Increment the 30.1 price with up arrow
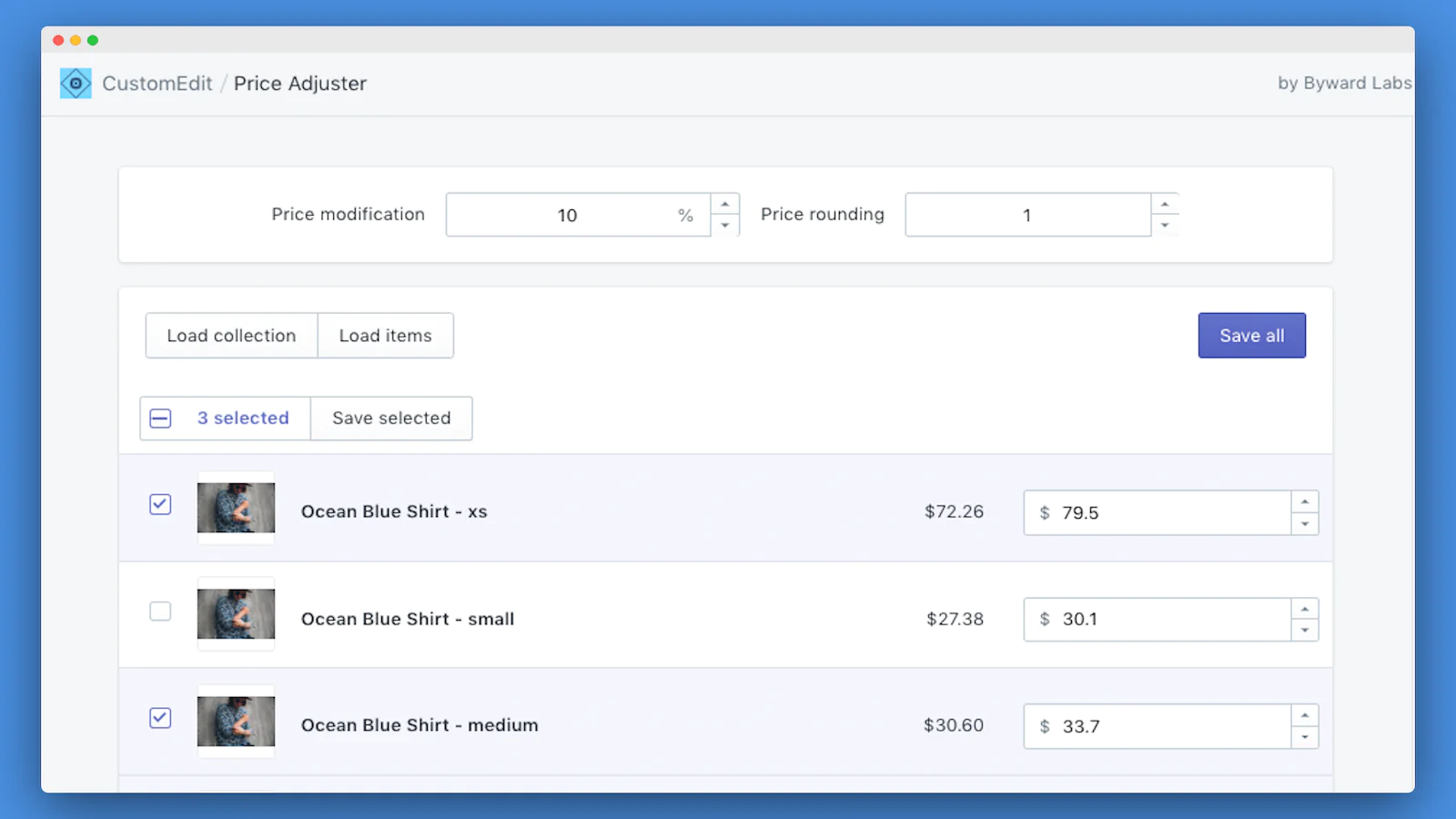This screenshot has width=1456, height=819. [1305, 609]
